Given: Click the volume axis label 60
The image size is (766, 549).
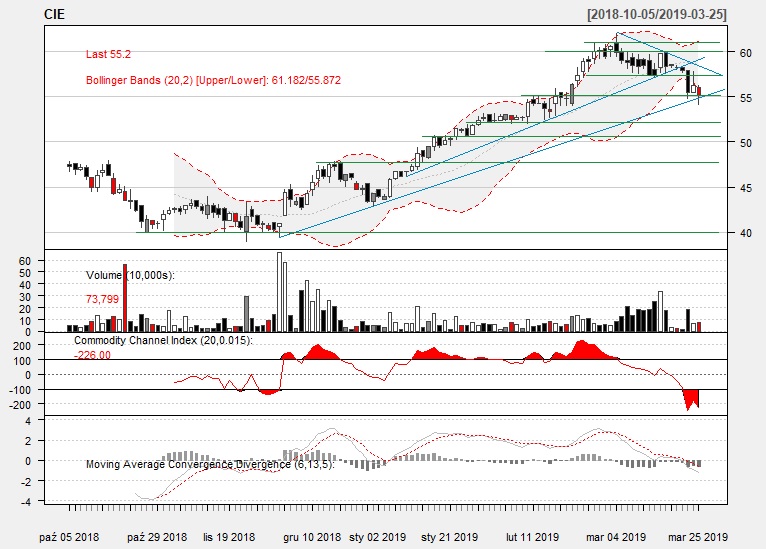Looking at the screenshot, I should click(24, 261).
